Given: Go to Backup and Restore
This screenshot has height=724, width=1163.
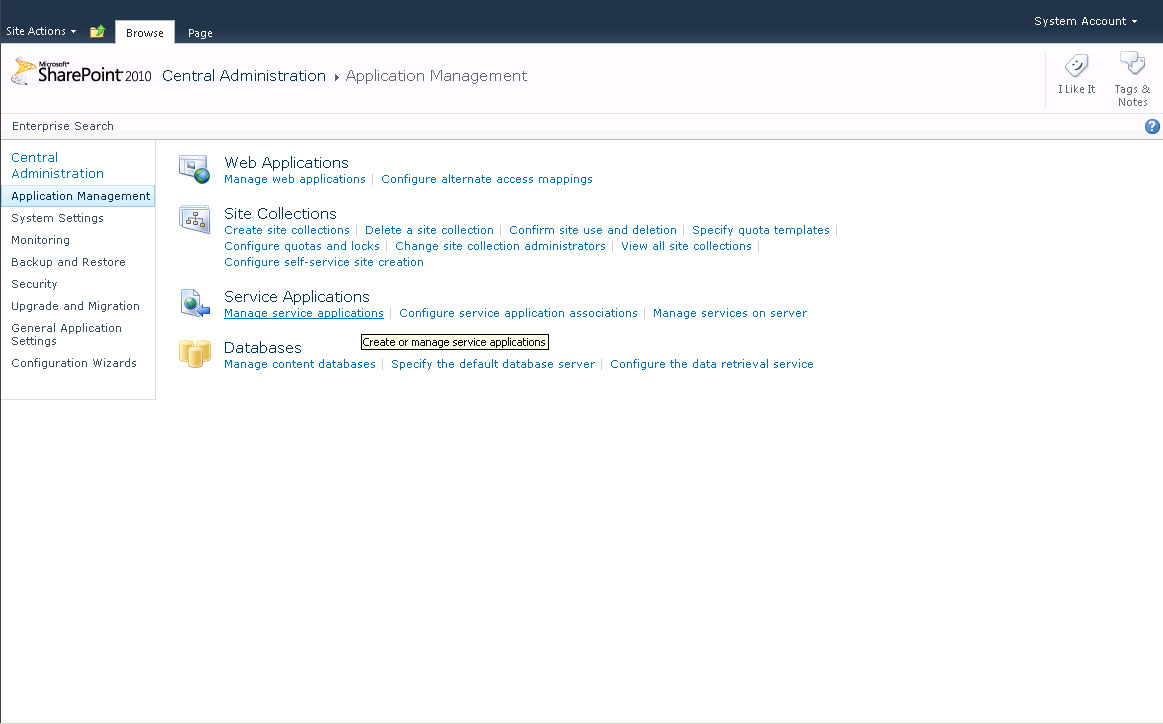Looking at the screenshot, I should pyautogui.click(x=68, y=262).
